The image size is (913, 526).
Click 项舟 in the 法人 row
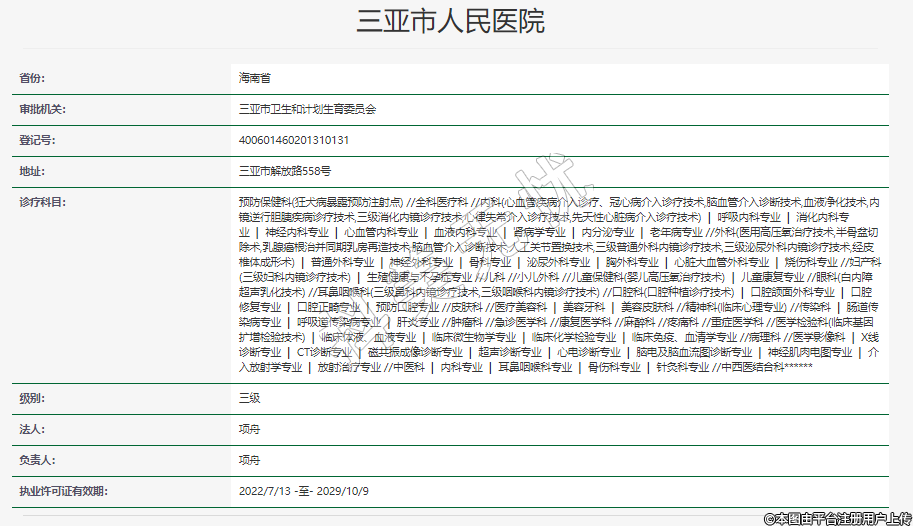249,429
